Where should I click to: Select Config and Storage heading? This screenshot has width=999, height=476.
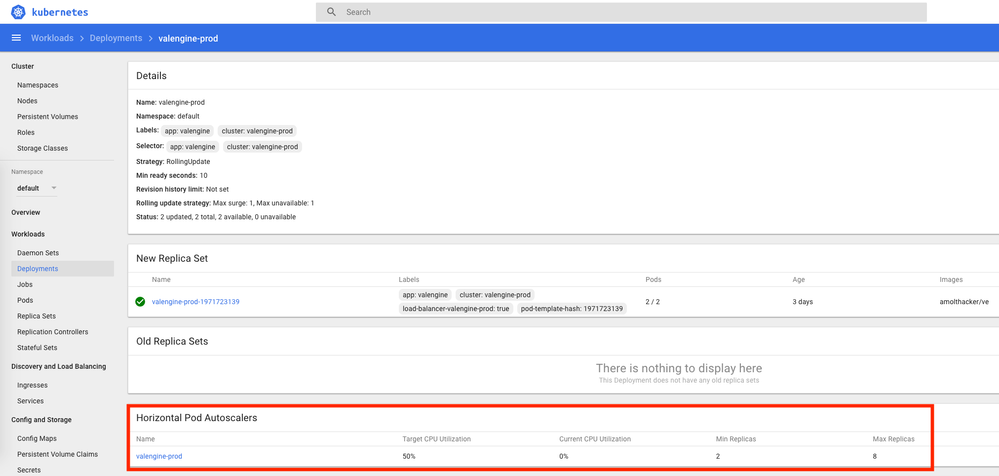tap(41, 420)
